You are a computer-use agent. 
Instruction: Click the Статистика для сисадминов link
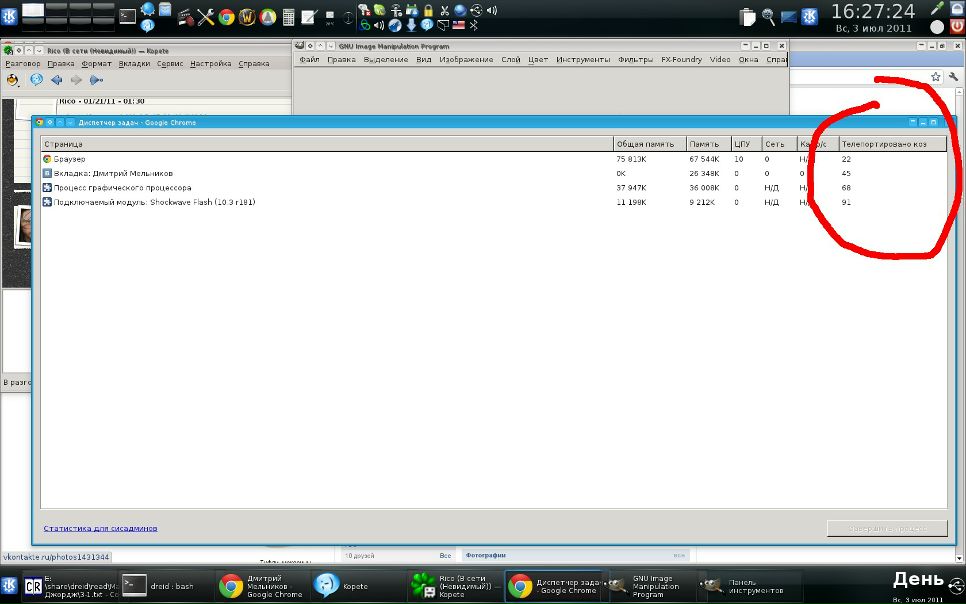(100, 528)
